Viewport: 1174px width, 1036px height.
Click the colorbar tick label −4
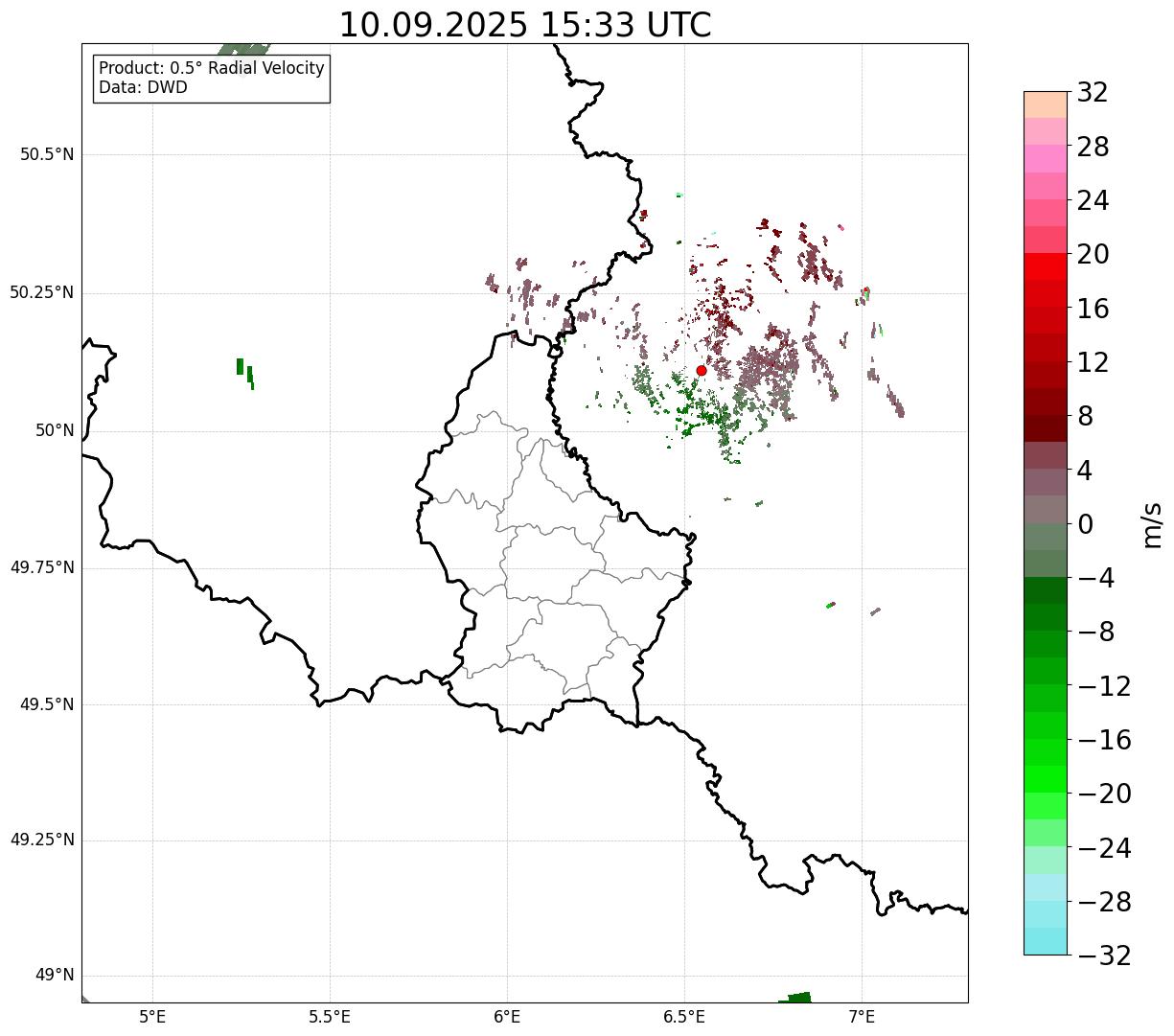point(1094,579)
